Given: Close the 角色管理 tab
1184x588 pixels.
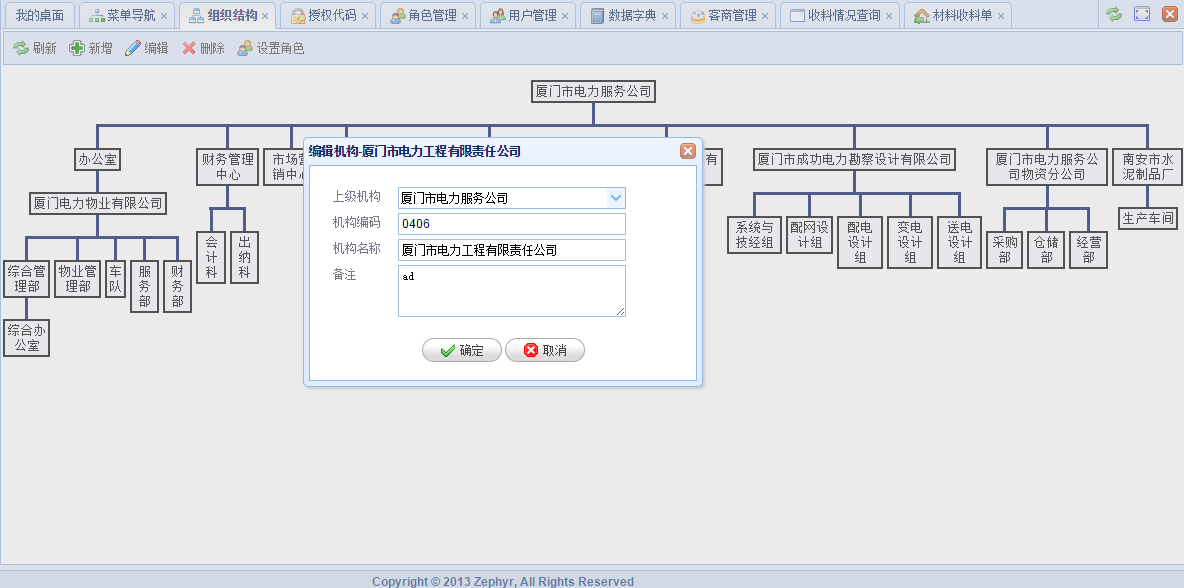Looking at the screenshot, I should click(x=464, y=16).
